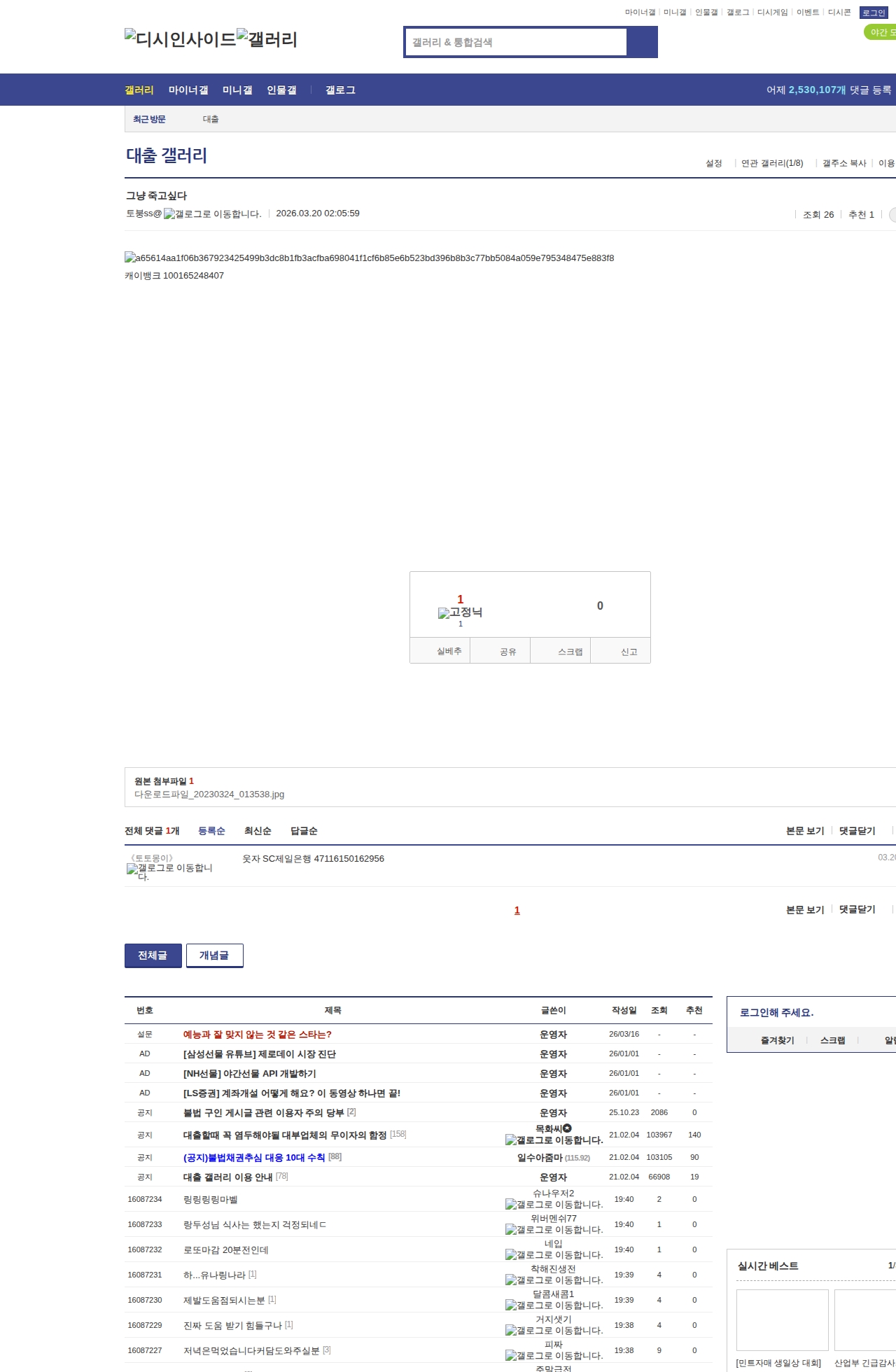Sort comments by 최신순
Image resolution: width=896 pixels, height=1372 pixels.
click(x=258, y=831)
